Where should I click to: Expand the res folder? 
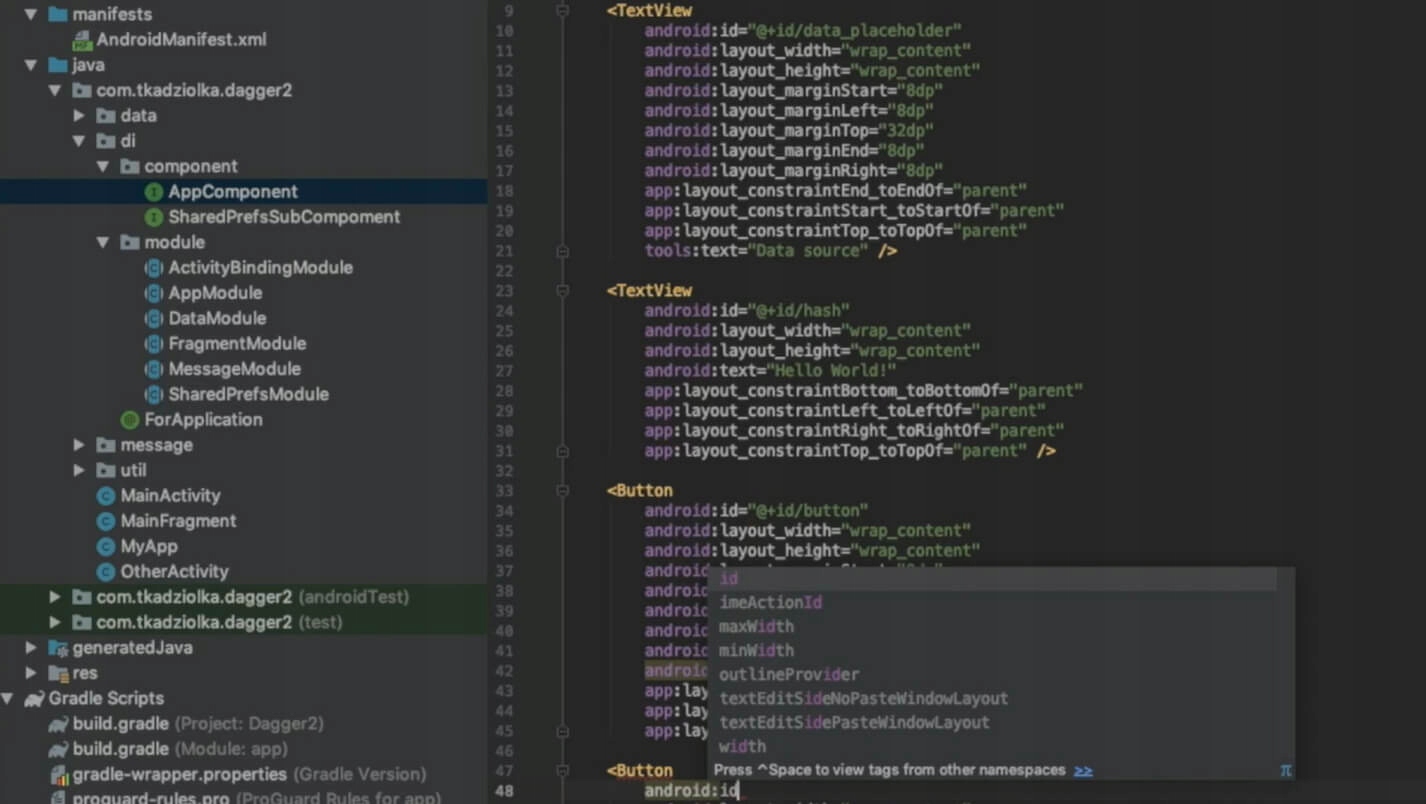pos(31,674)
